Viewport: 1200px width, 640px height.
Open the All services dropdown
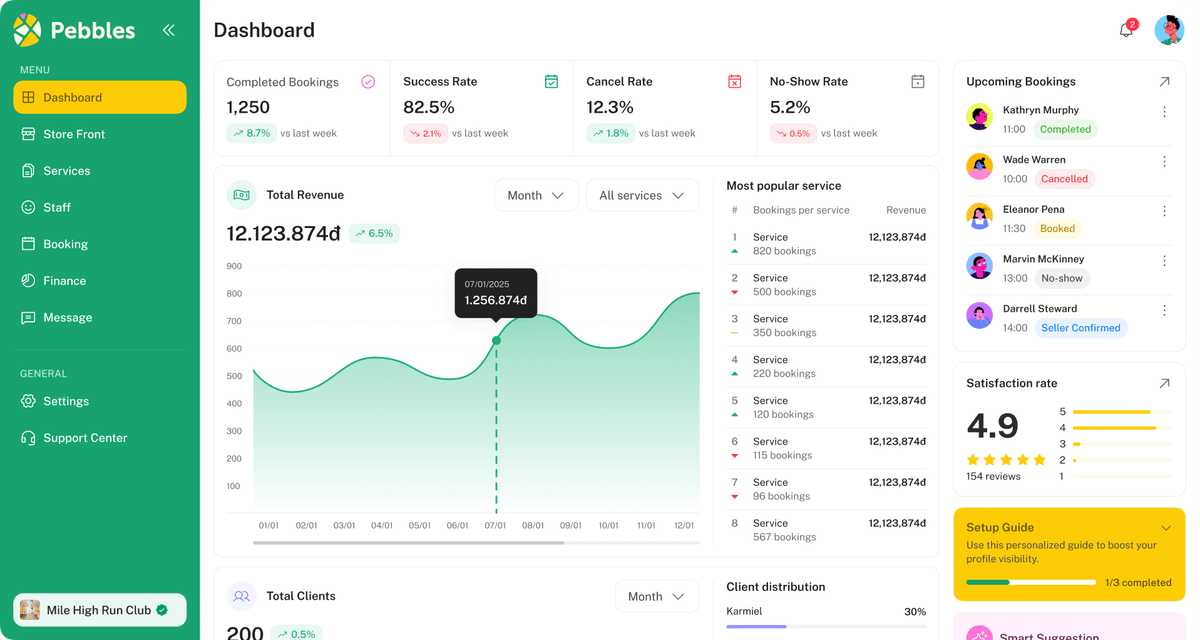642,196
